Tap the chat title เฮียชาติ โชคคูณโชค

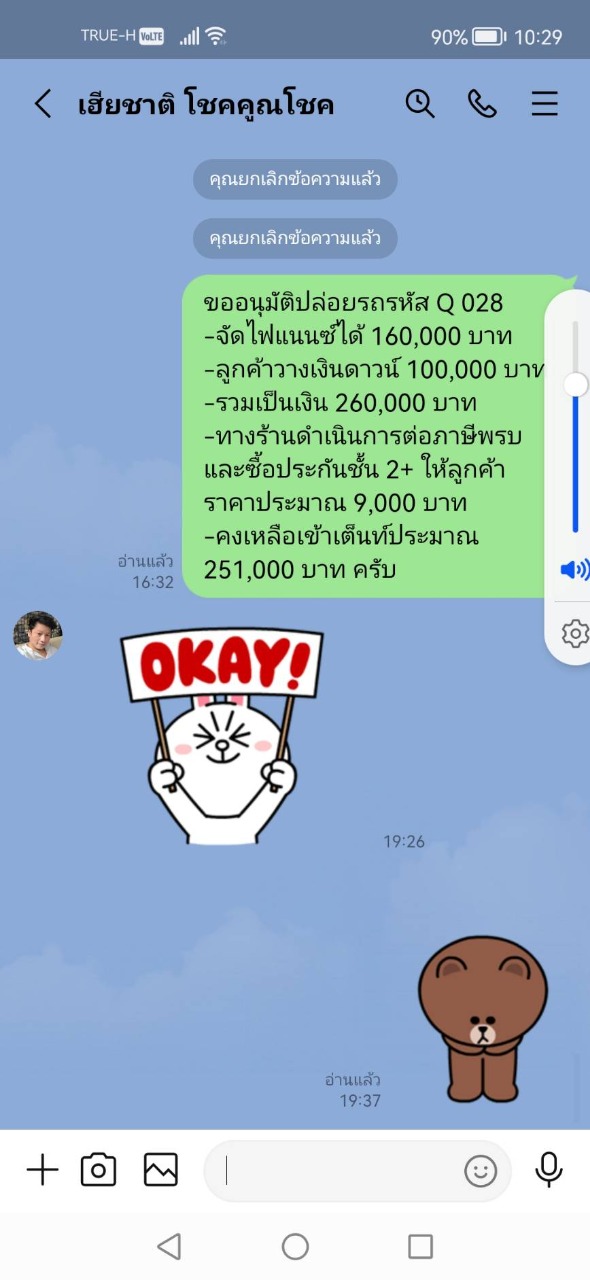tap(206, 104)
